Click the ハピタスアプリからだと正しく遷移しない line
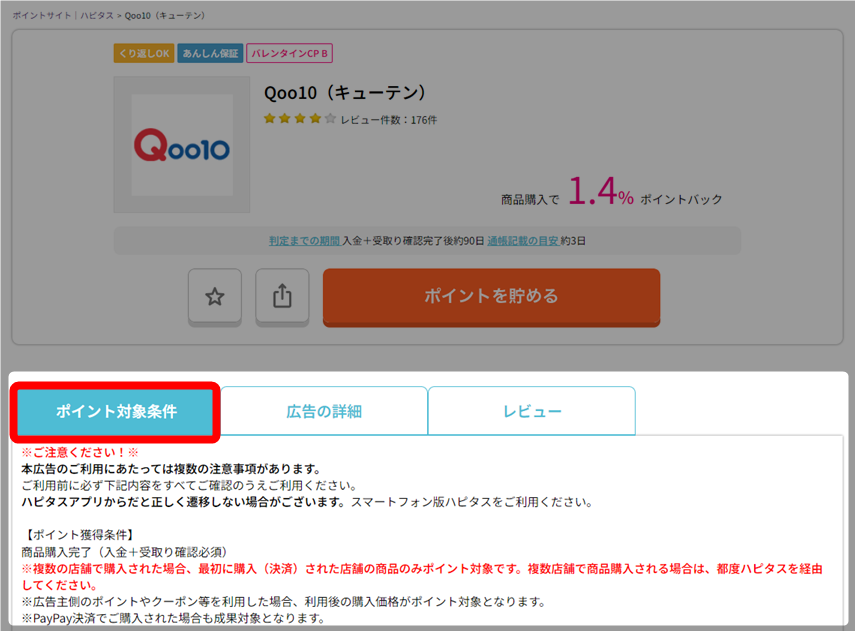Screen dimensions: 855x631 tap(307, 502)
